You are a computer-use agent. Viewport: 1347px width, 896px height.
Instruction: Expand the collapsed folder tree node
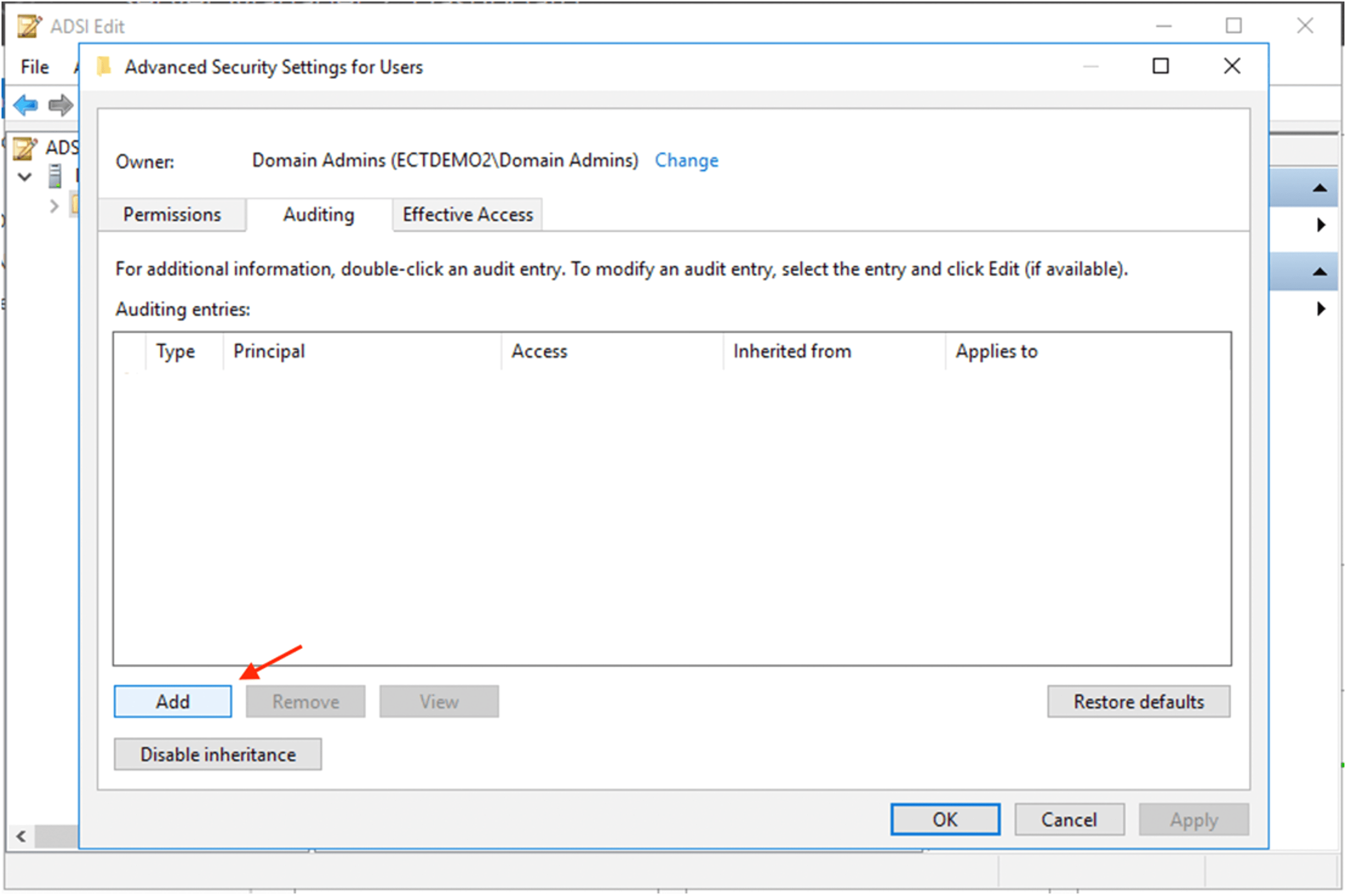click(x=54, y=206)
